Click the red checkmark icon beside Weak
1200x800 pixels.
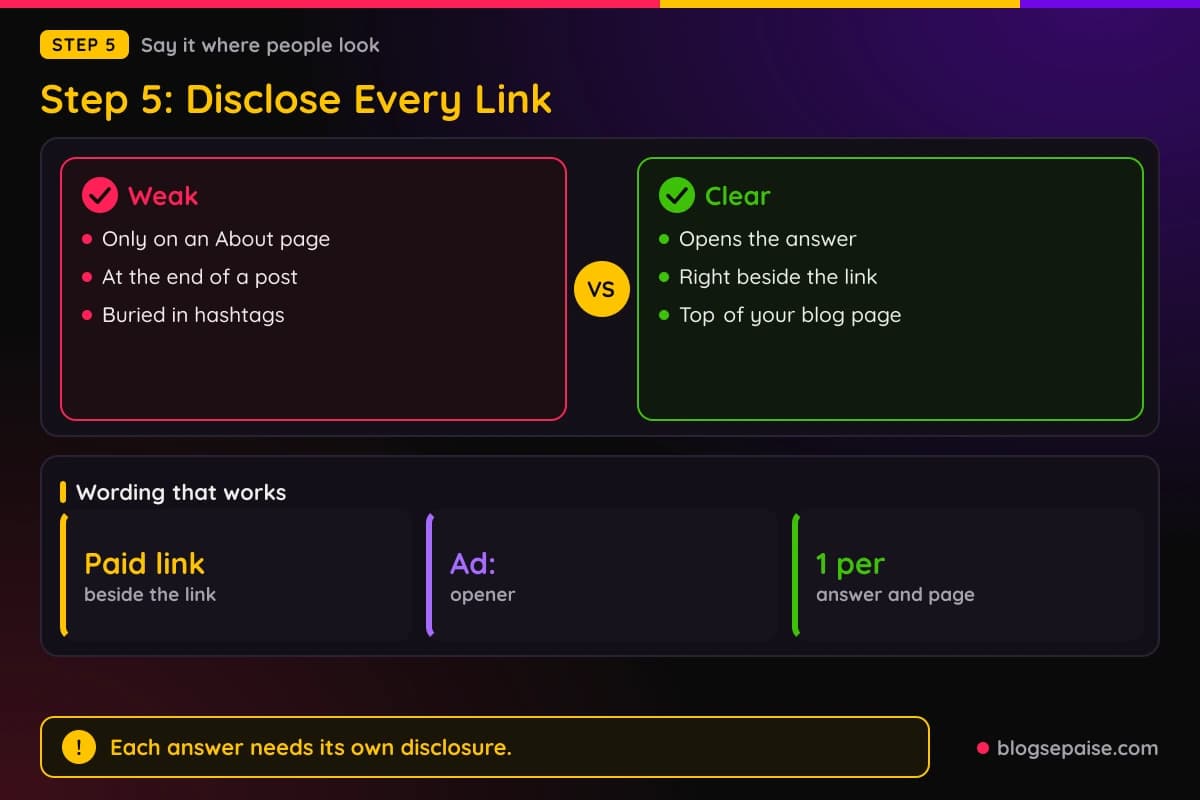tap(99, 196)
